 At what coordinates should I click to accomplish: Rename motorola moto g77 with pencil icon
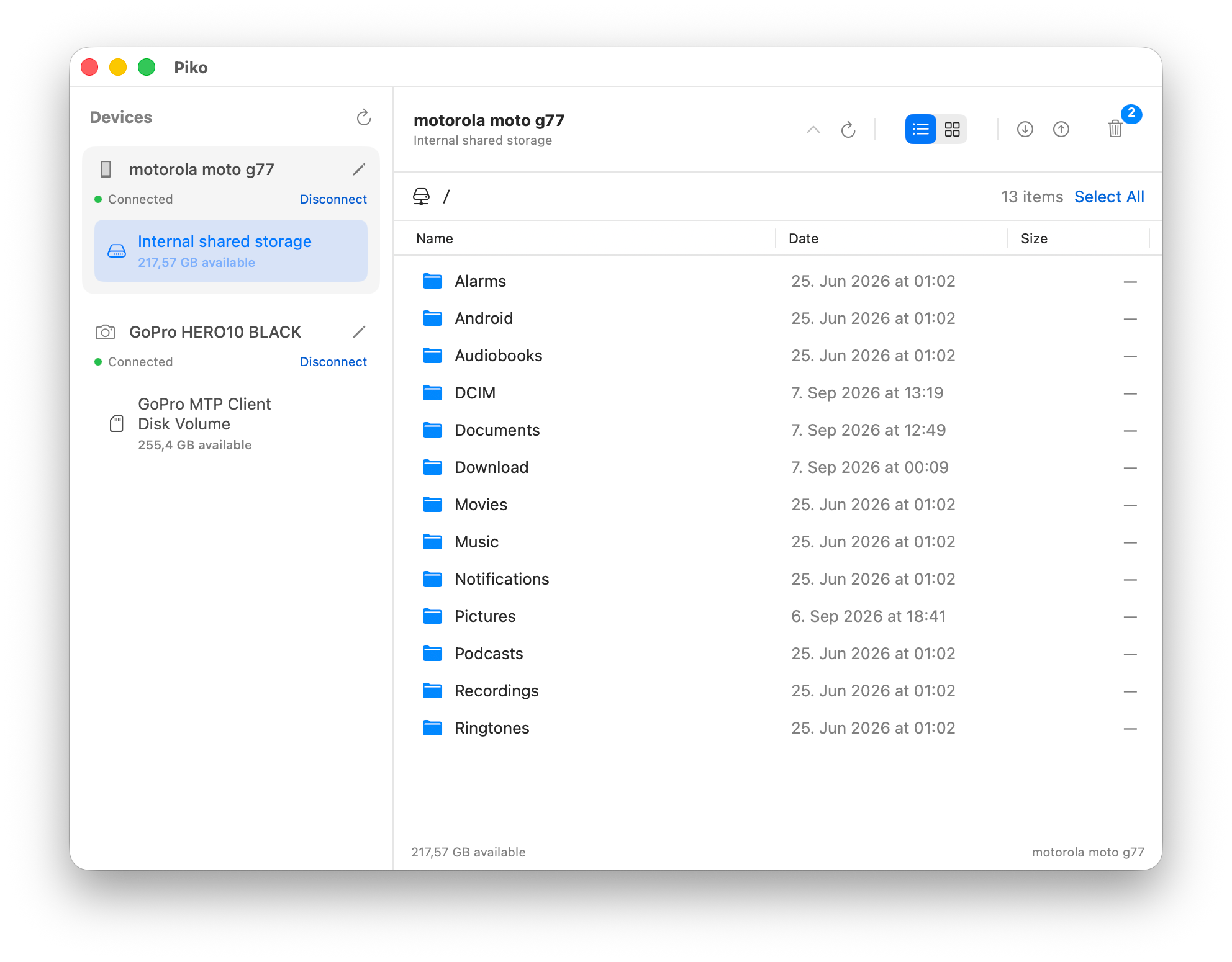(x=359, y=169)
